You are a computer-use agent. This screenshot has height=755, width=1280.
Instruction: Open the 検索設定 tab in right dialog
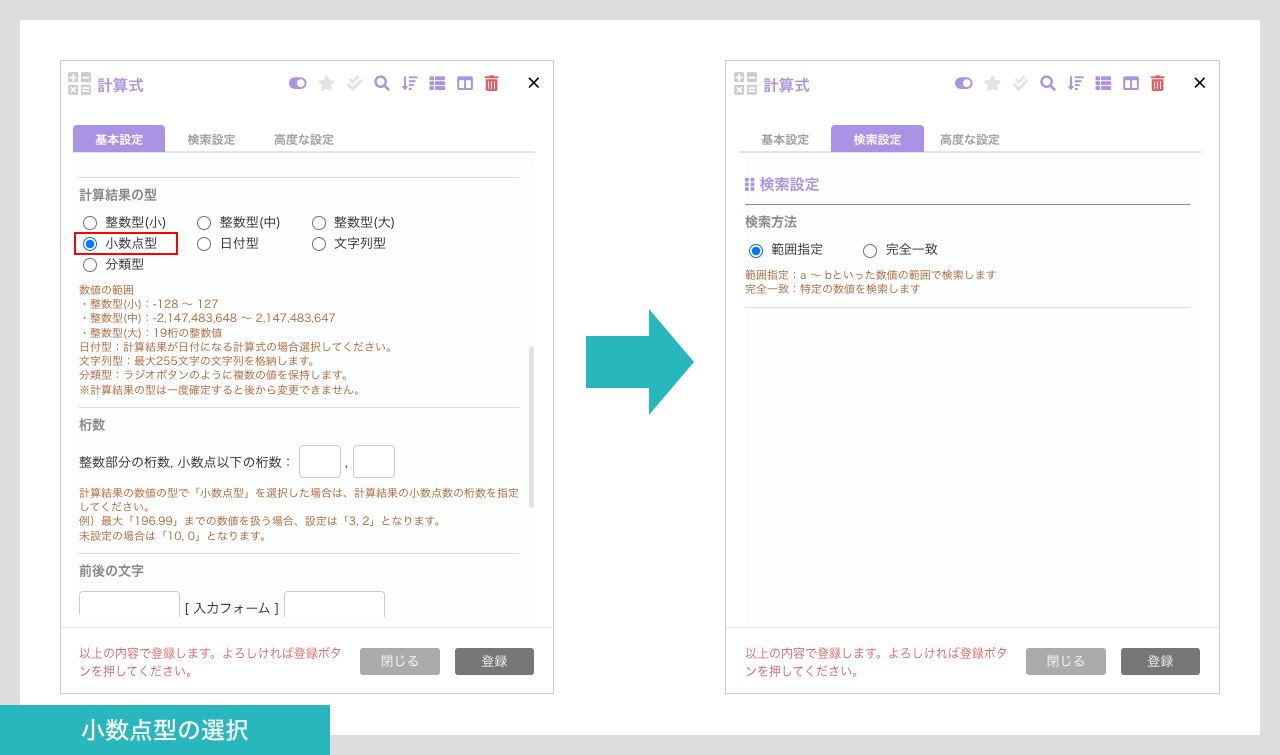tap(877, 139)
